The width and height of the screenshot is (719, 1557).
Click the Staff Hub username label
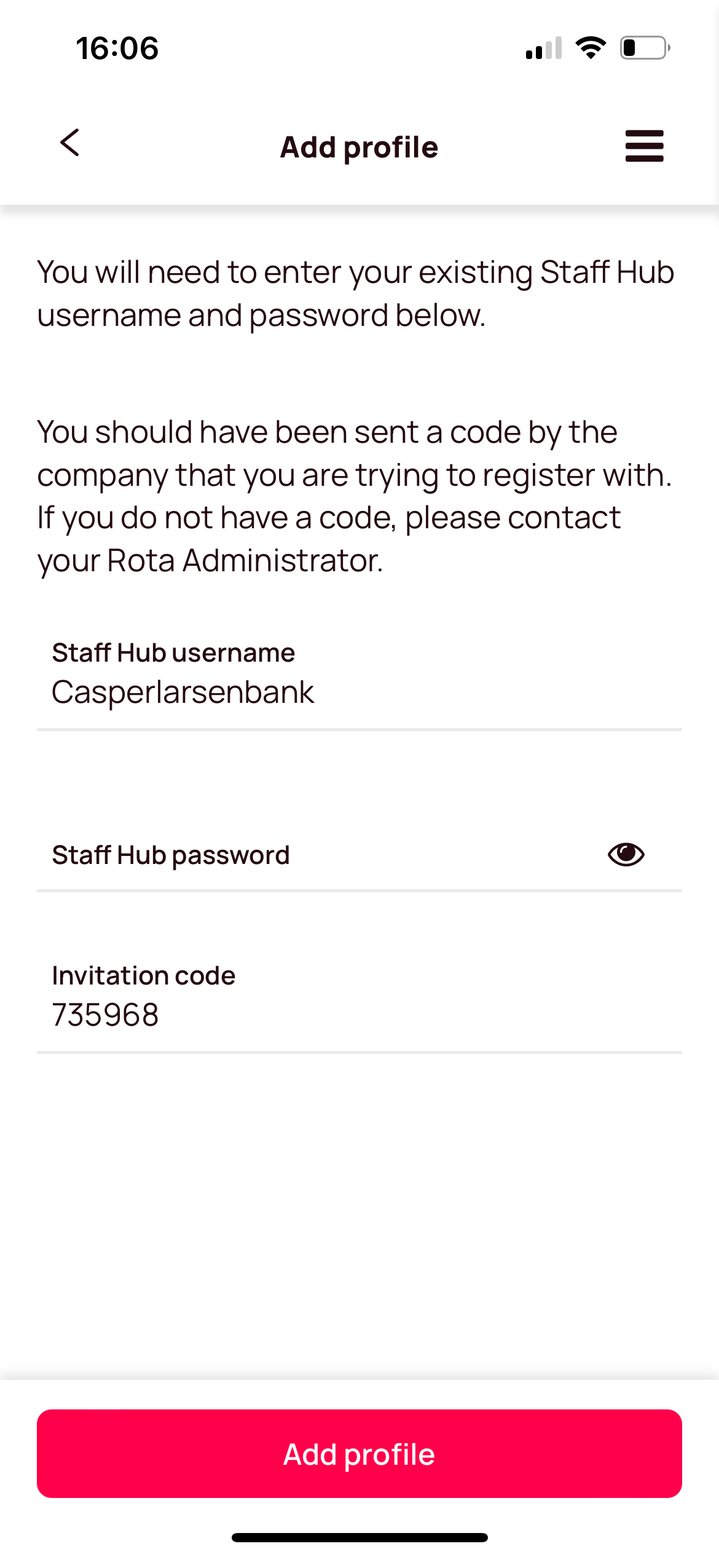tap(173, 652)
